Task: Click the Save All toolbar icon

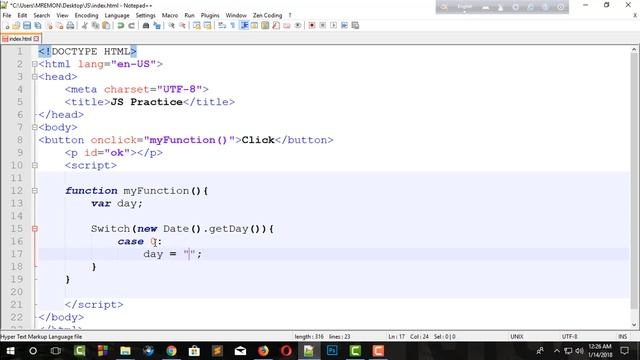Action: pyautogui.click(x=38, y=25)
